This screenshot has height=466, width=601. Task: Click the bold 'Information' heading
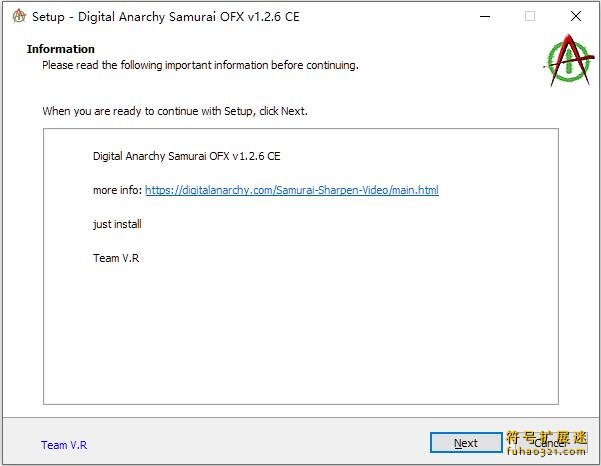click(x=61, y=49)
